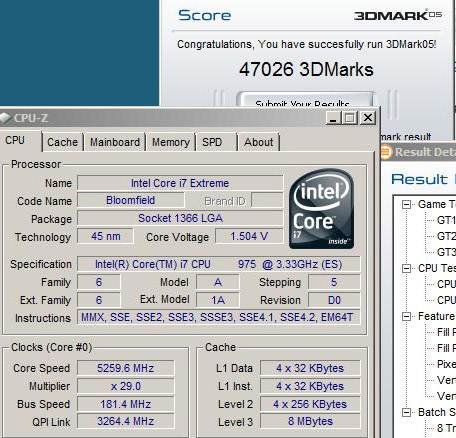The image size is (456, 438).
Task: Collapse the Feature Tests tree node
Action: pyautogui.click(x=406, y=316)
